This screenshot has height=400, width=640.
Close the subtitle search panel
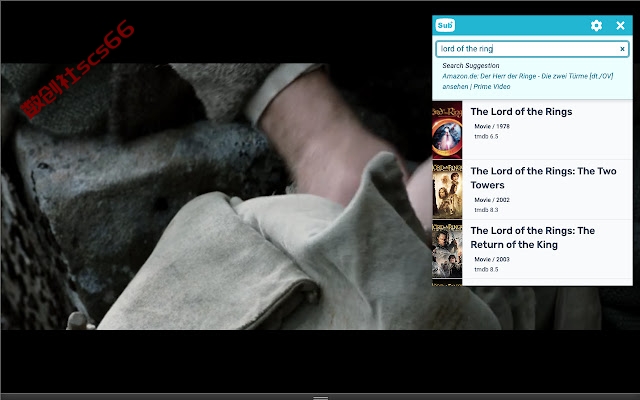click(x=620, y=25)
